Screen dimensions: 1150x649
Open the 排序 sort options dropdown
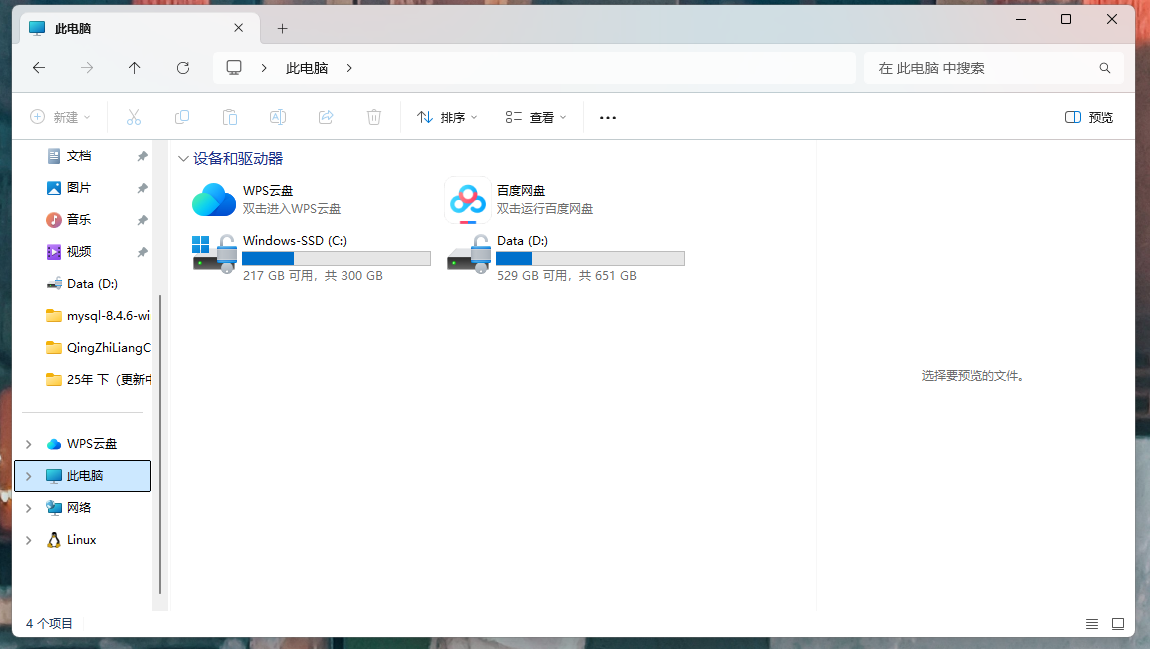point(446,117)
